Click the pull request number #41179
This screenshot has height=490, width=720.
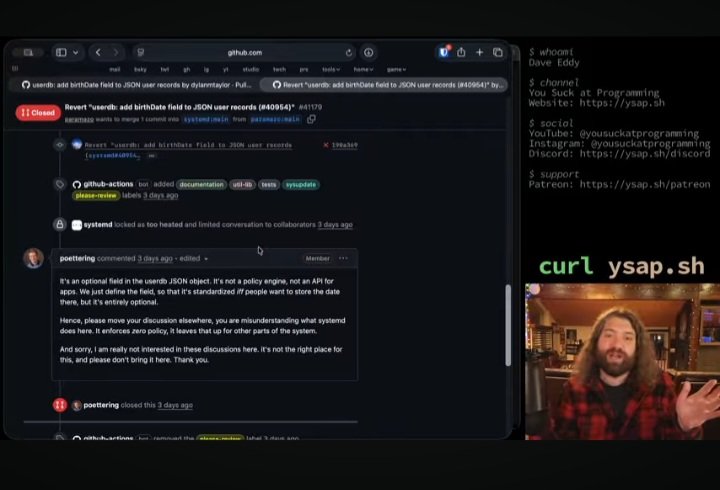[310, 107]
